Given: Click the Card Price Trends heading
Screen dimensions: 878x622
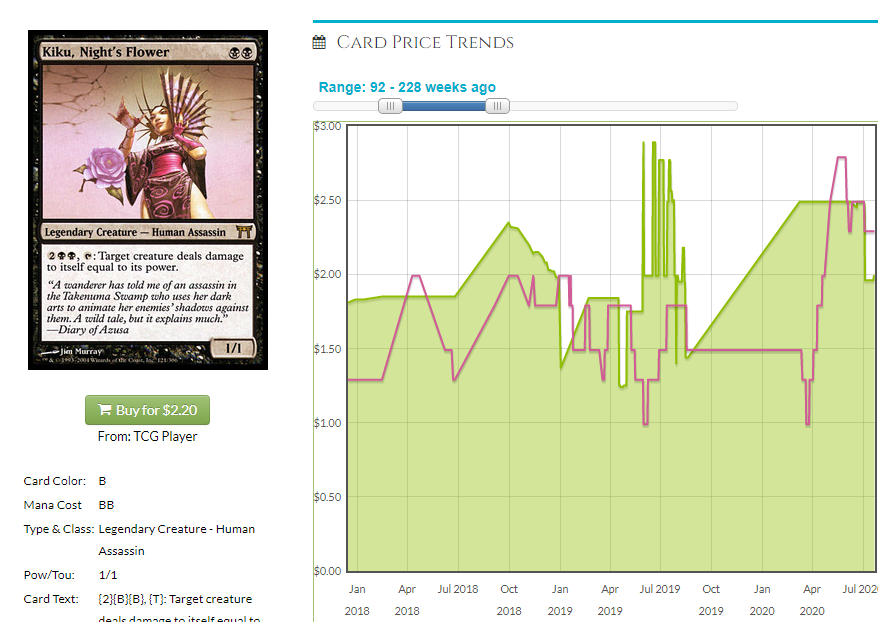Looking at the screenshot, I should click(425, 42).
